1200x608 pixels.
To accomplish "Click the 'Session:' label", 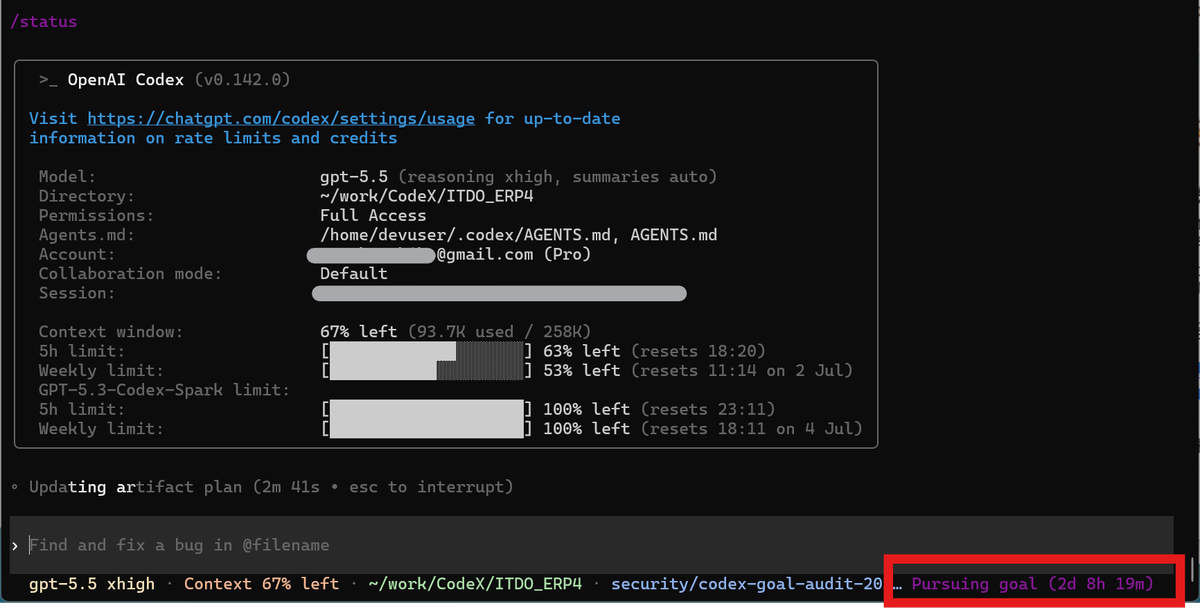I will tap(78, 293).
